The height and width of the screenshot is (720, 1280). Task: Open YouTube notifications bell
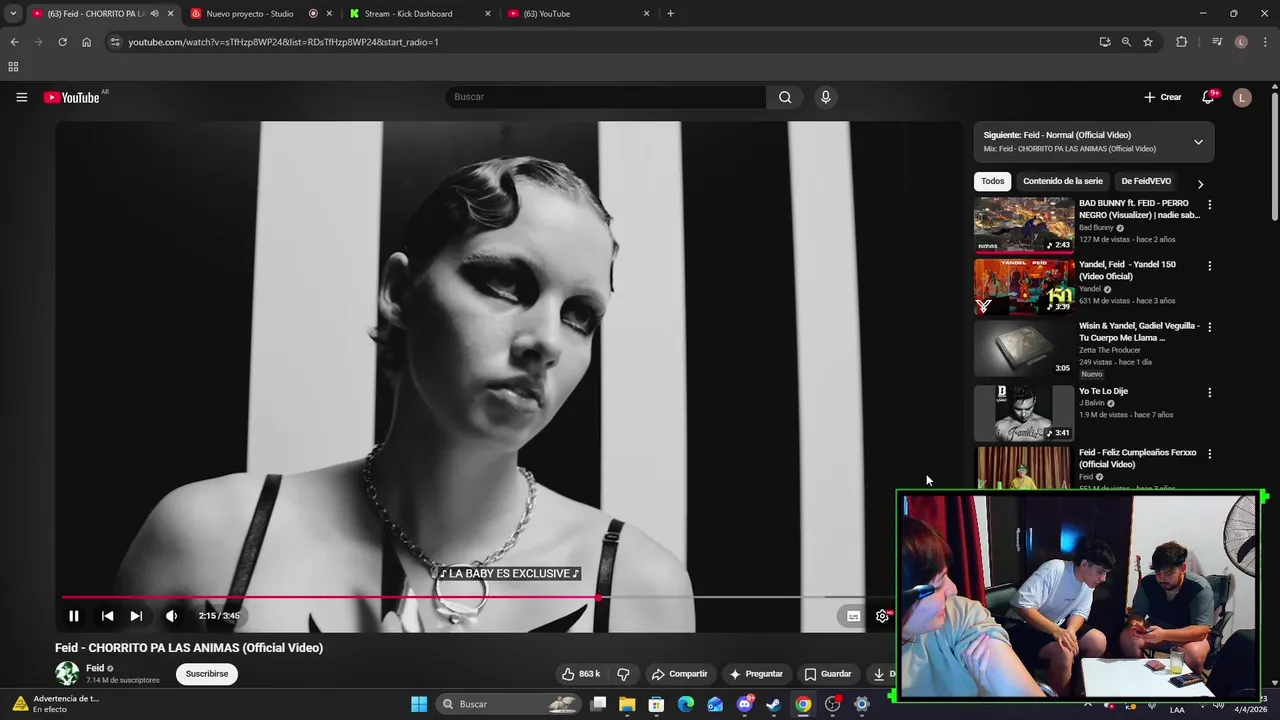(x=1208, y=97)
